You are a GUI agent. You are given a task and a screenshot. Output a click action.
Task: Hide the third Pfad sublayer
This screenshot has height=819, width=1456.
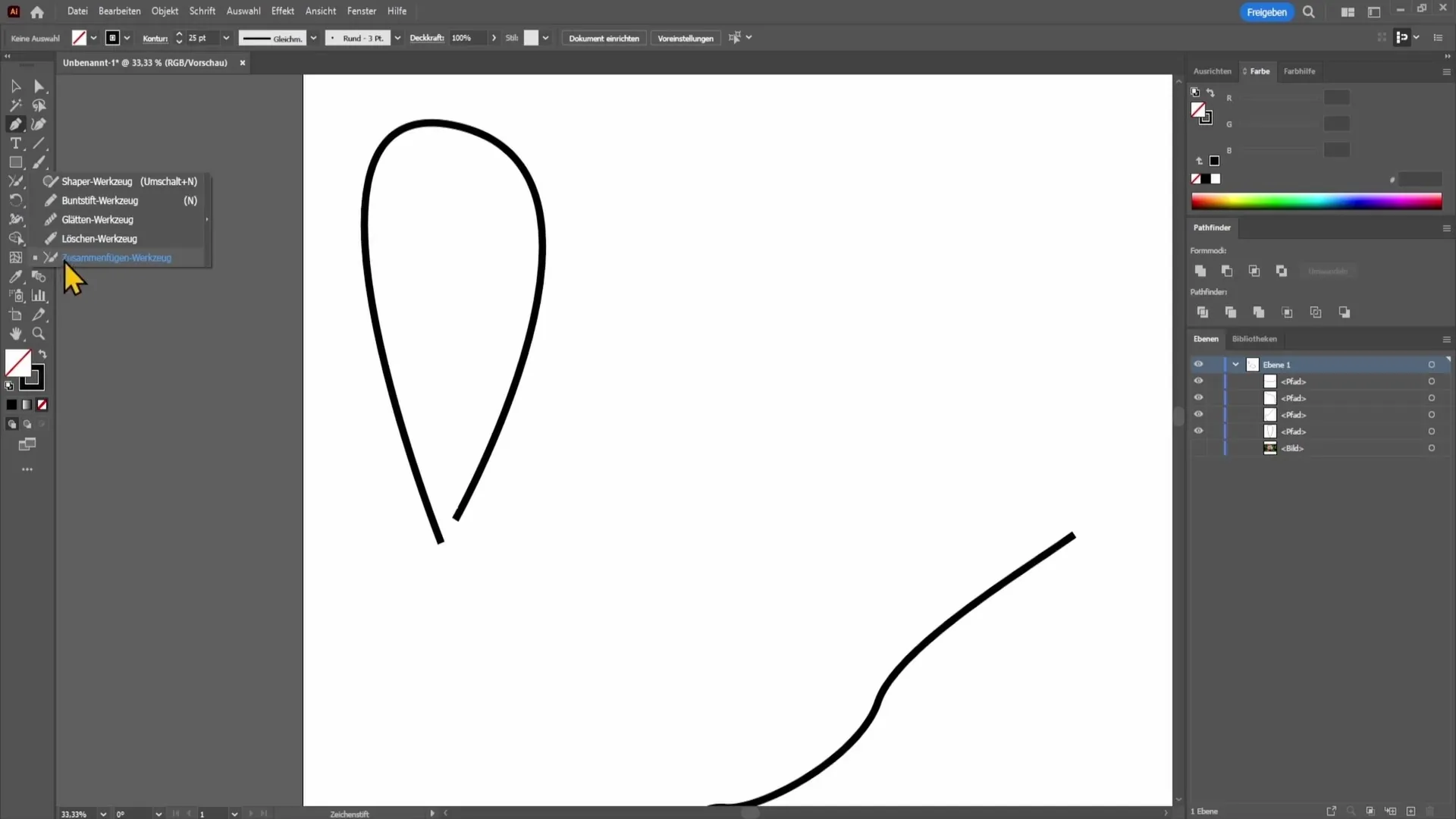(1198, 414)
